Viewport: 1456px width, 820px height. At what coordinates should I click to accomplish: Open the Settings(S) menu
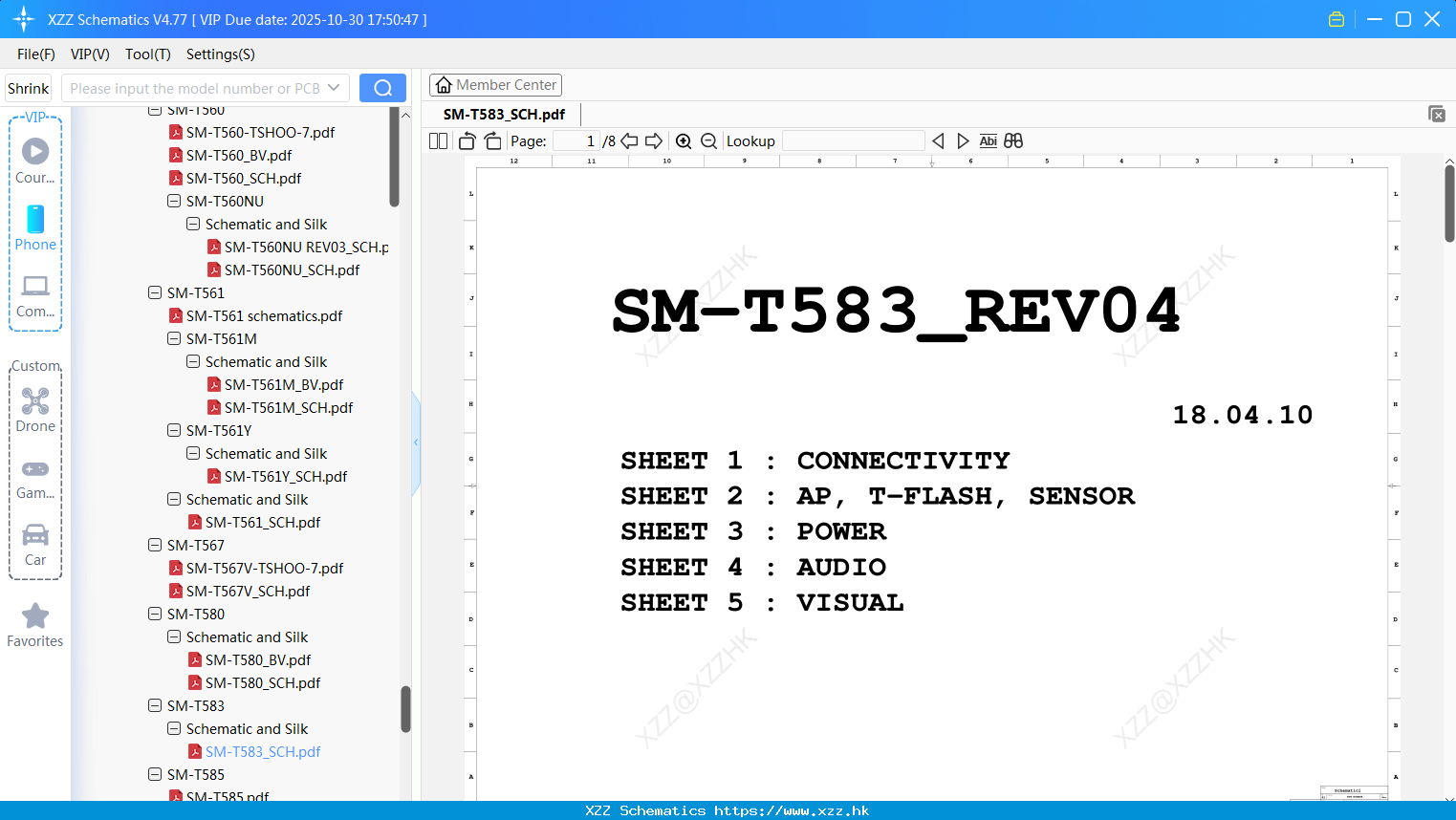(x=221, y=54)
